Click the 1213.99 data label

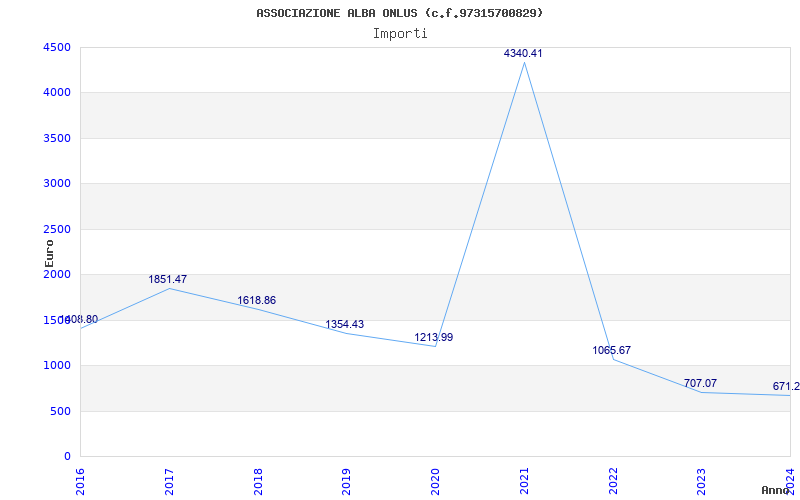click(x=433, y=337)
